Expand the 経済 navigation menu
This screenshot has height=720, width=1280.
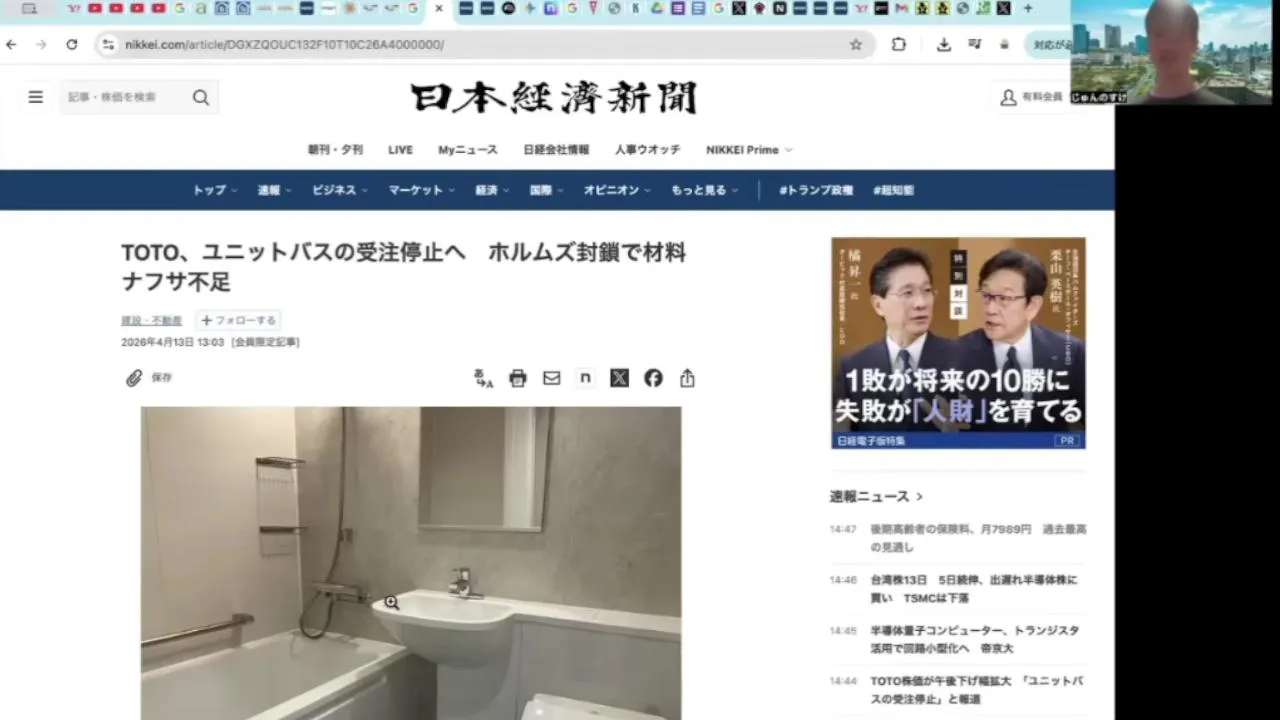(492, 190)
